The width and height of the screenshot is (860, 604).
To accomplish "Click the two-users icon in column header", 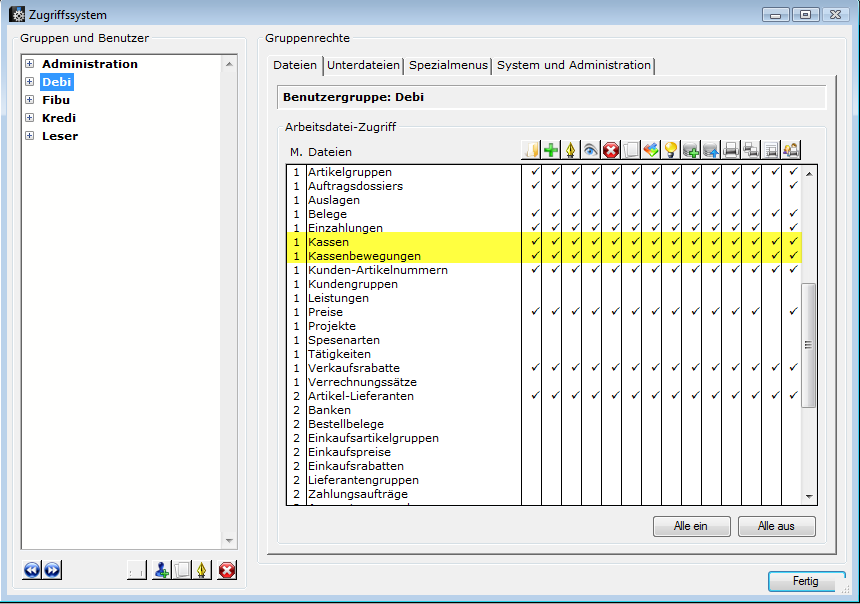I will 791,150.
